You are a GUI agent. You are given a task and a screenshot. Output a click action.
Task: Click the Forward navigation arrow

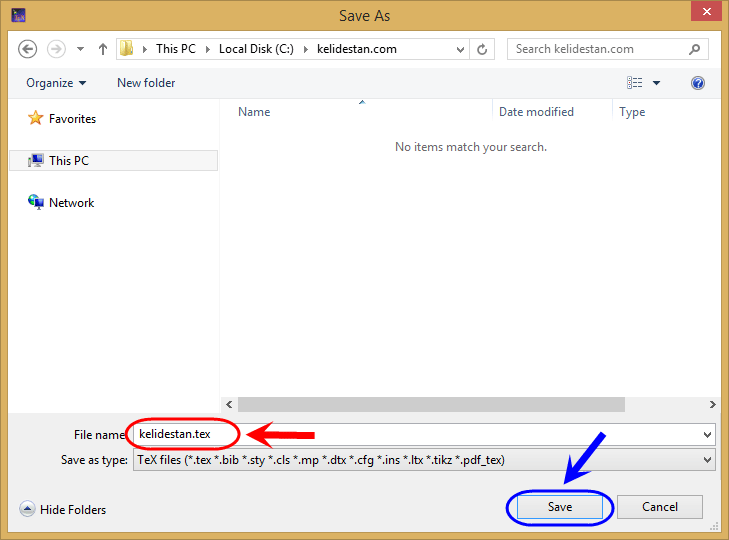(56, 49)
